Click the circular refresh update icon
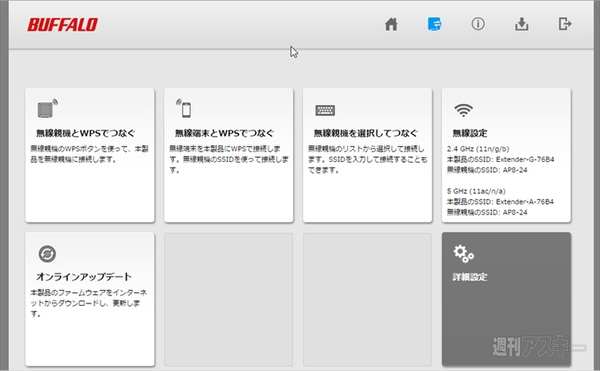The width and height of the screenshot is (600, 371). (47, 254)
